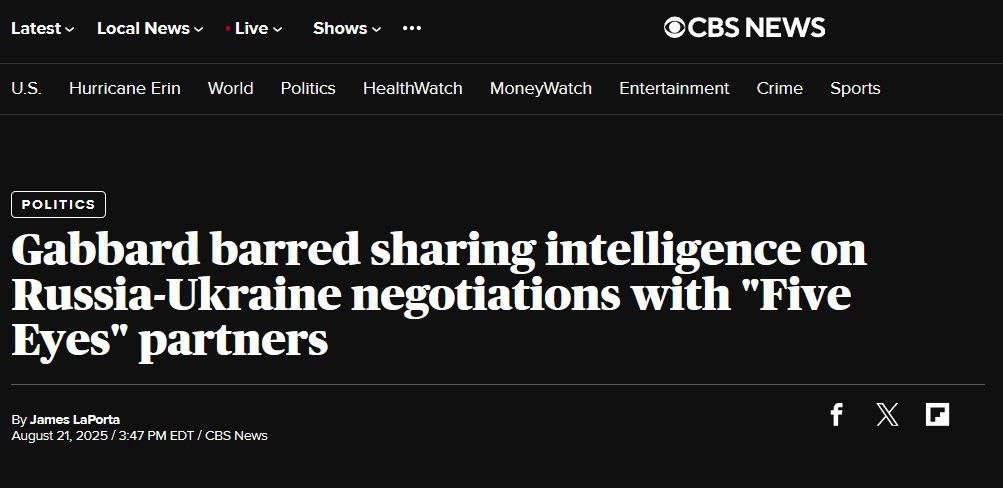
Task: Open the Live dropdown menu
Action: coord(256,28)
